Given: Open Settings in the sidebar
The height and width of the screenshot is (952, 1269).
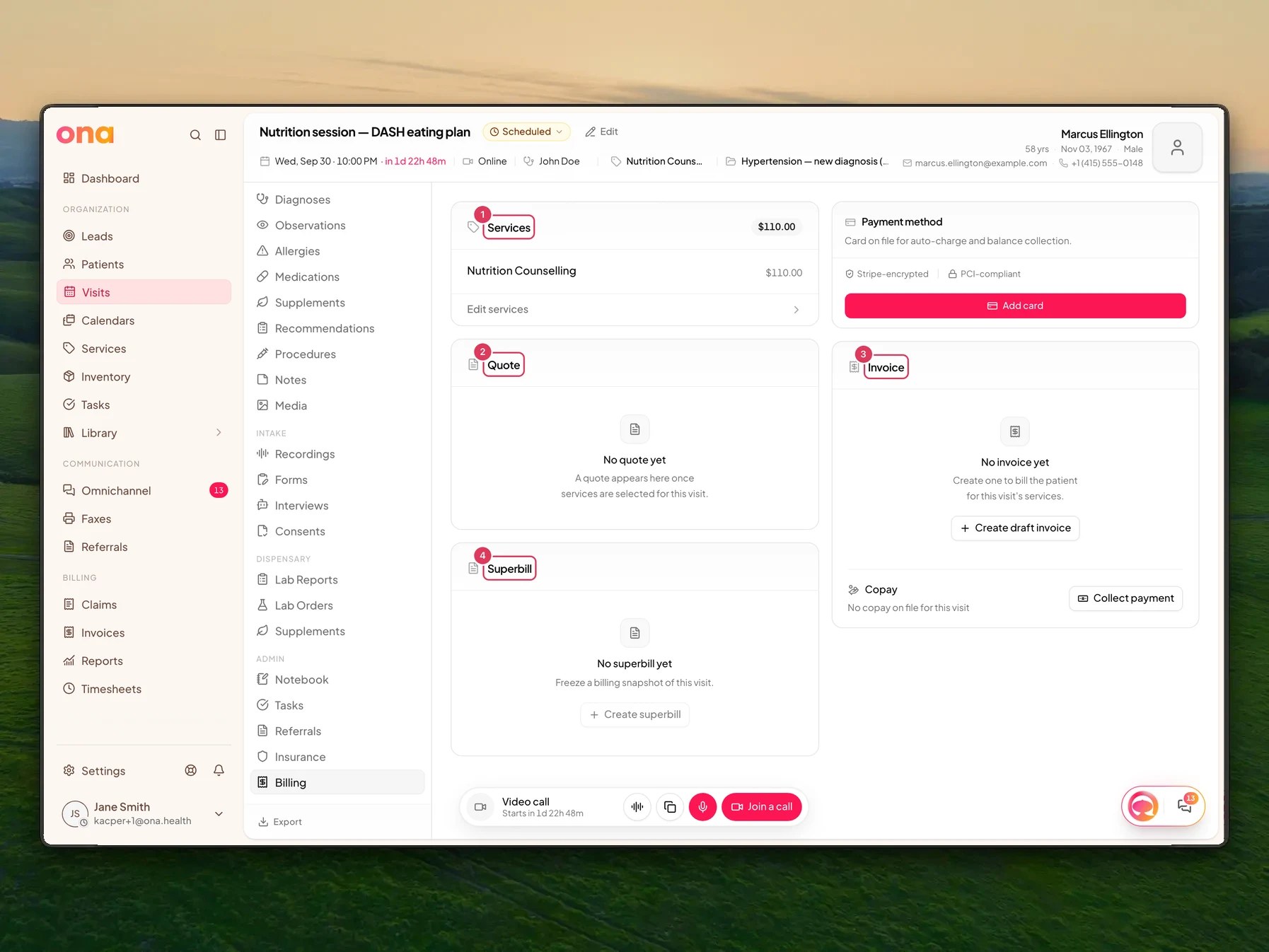Looking at the screenshot, I should (x=103, y=771).
